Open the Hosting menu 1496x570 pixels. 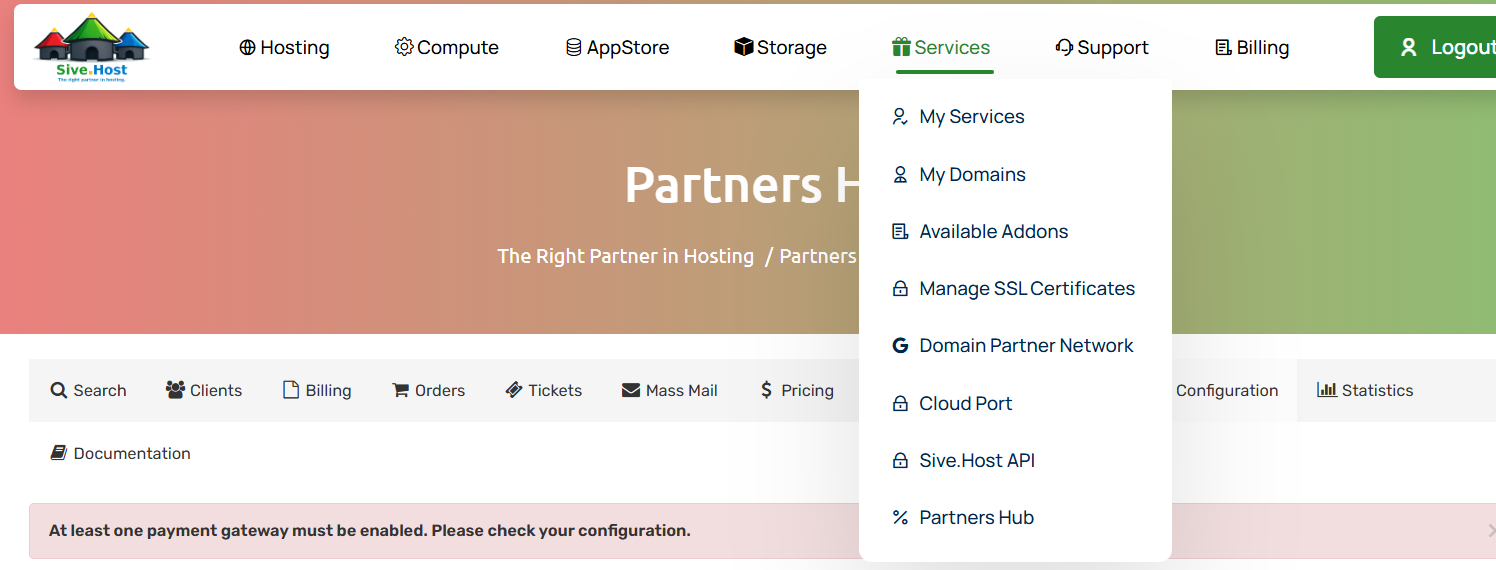[285, 47]
